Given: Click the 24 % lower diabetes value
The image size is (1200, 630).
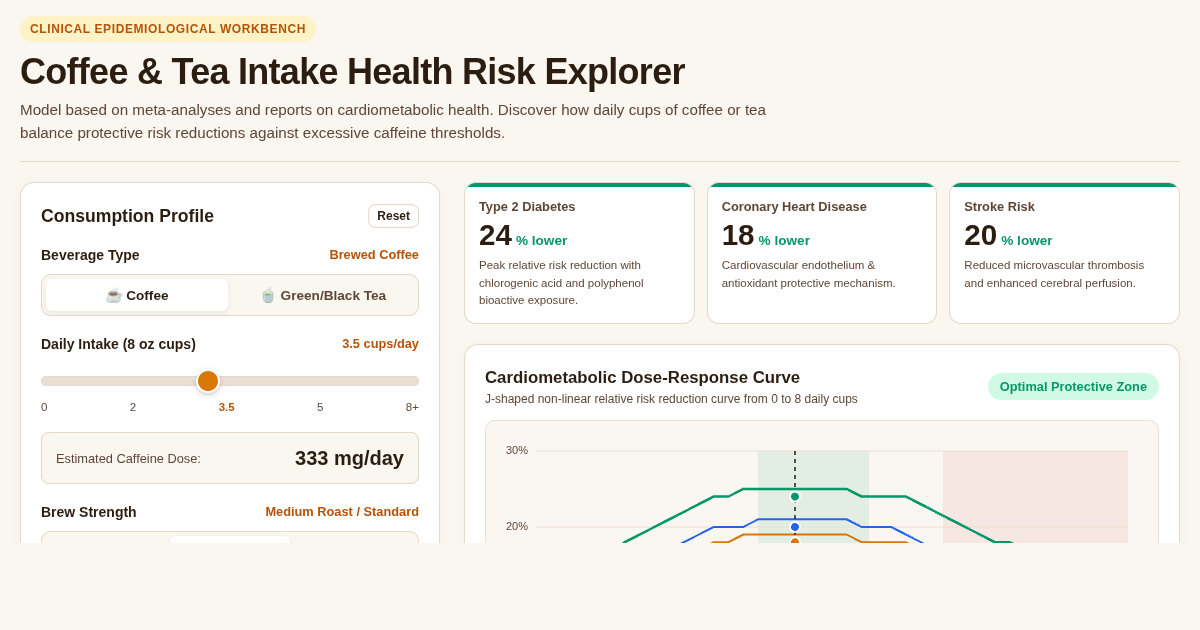Looking at the screenshot, I should coord(523,236).
